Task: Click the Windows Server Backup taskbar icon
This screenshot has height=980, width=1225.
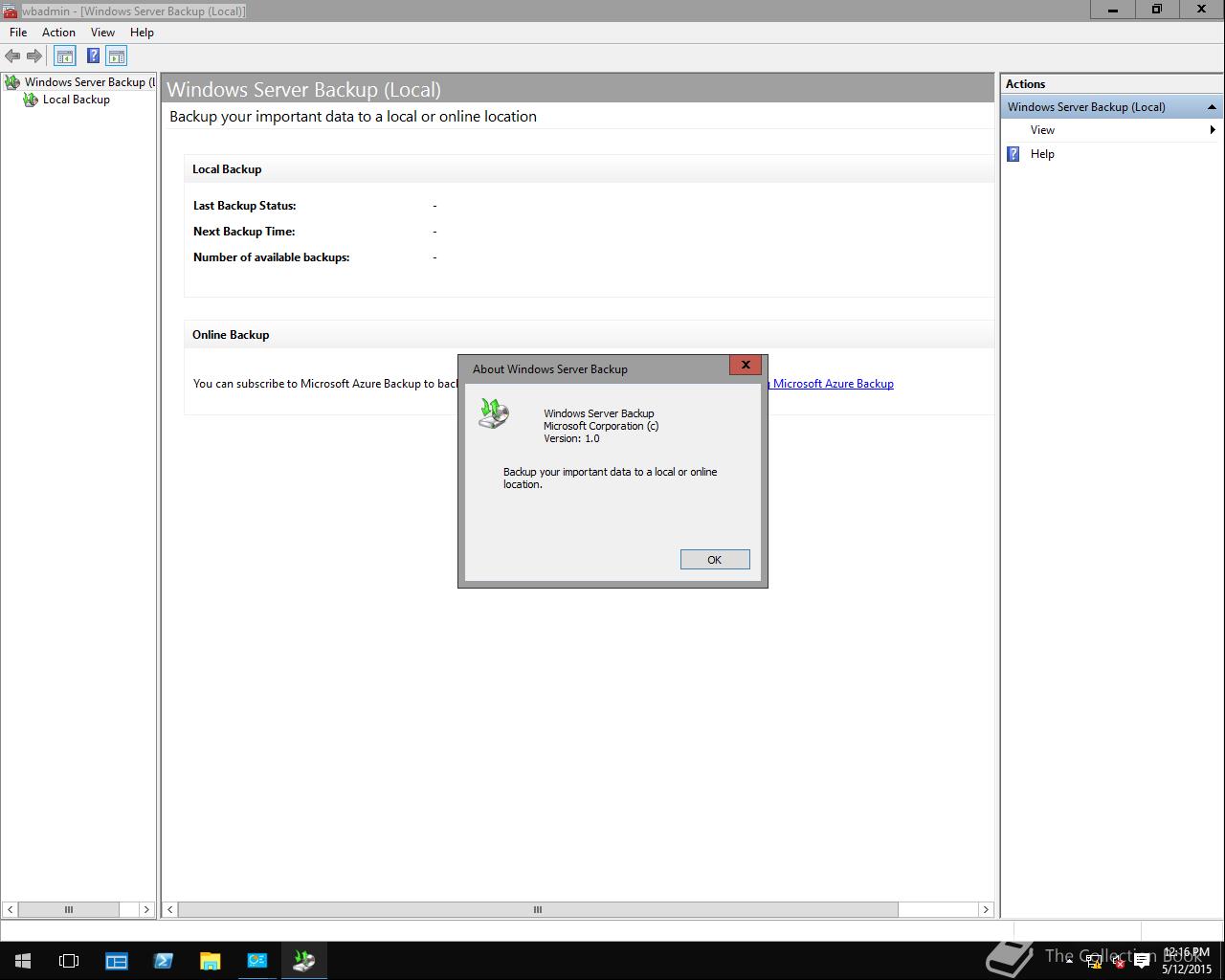Action: coord(304,961)
